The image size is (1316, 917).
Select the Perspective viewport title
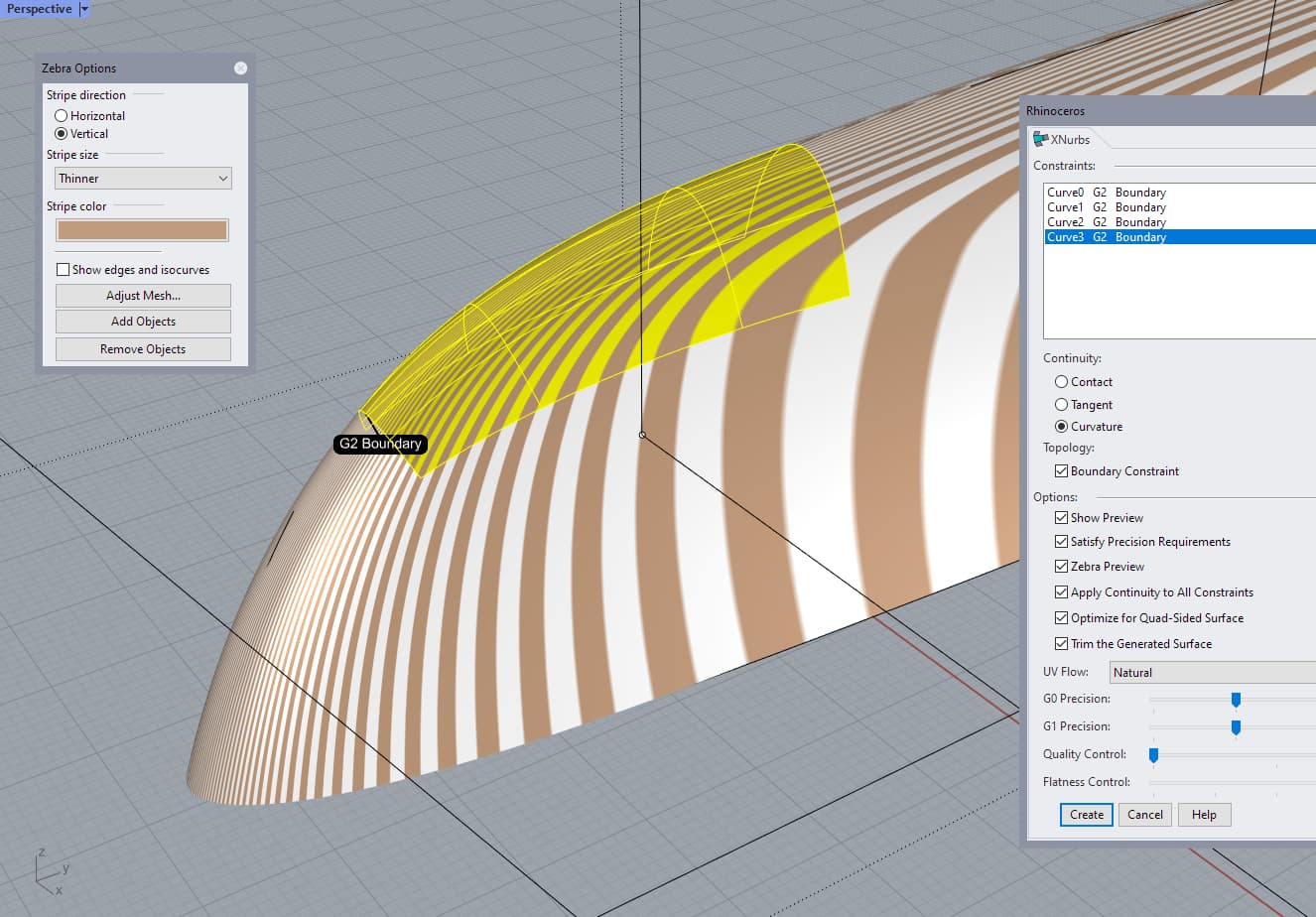click(40, 9)
